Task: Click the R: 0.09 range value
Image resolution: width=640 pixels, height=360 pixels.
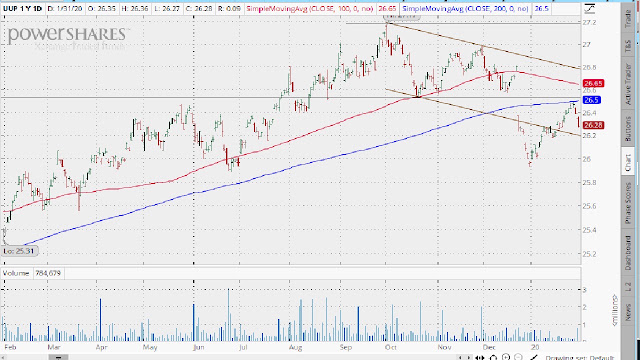Action: click(x=230, y=8)
